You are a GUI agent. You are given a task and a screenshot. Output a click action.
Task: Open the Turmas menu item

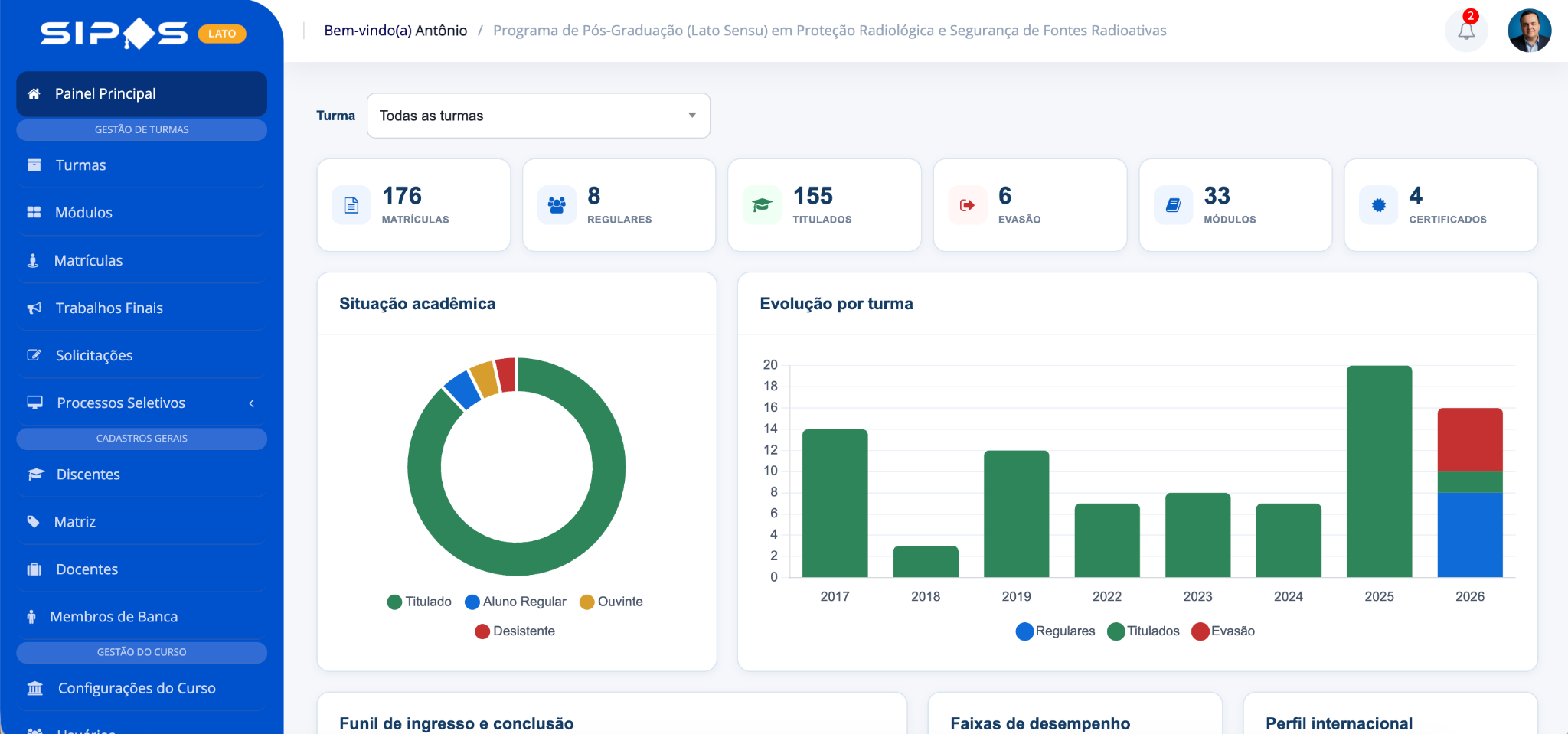[142, 165]
